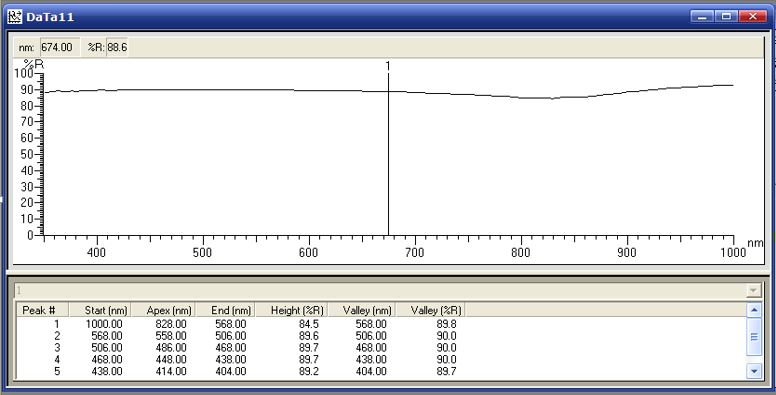Click the table scrollbar thumb
This screenshot has height=395, width=776.
pyautogui.click(x=754, y=337)
